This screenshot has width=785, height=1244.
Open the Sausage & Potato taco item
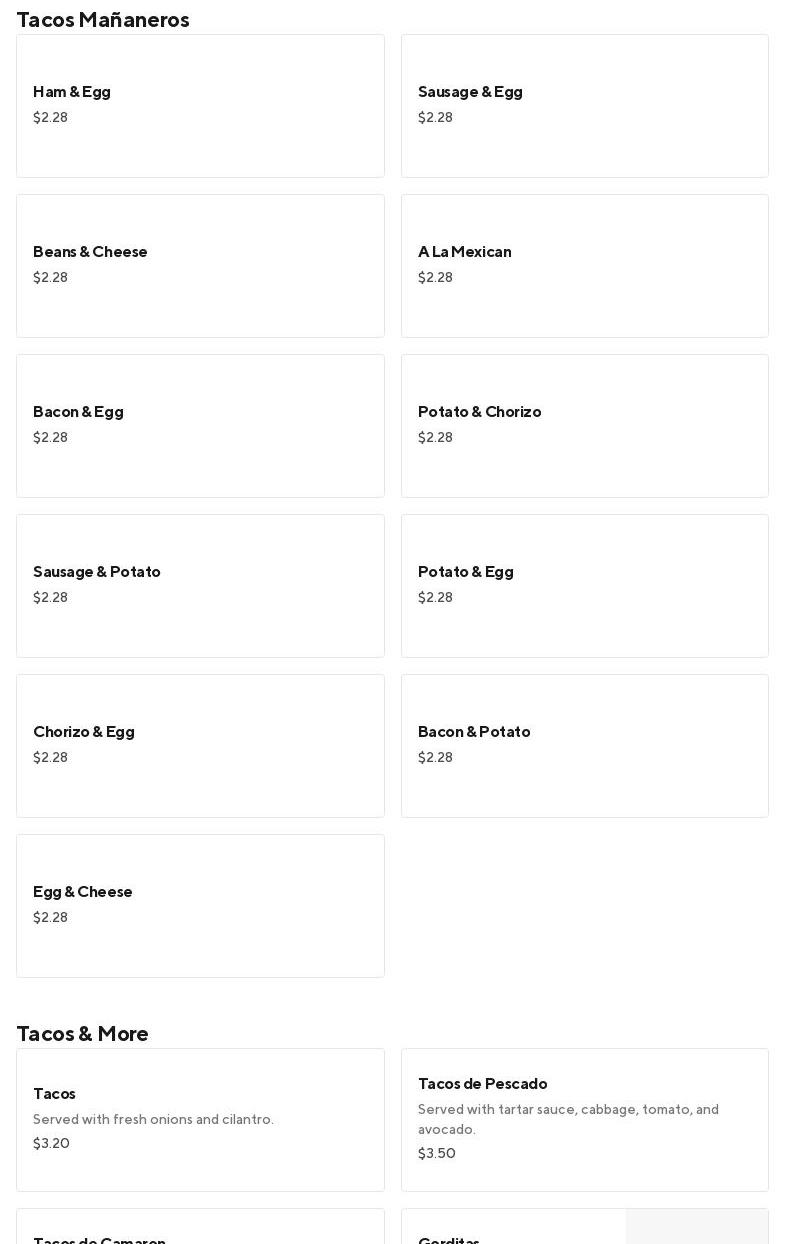click(x=200, y=586)
